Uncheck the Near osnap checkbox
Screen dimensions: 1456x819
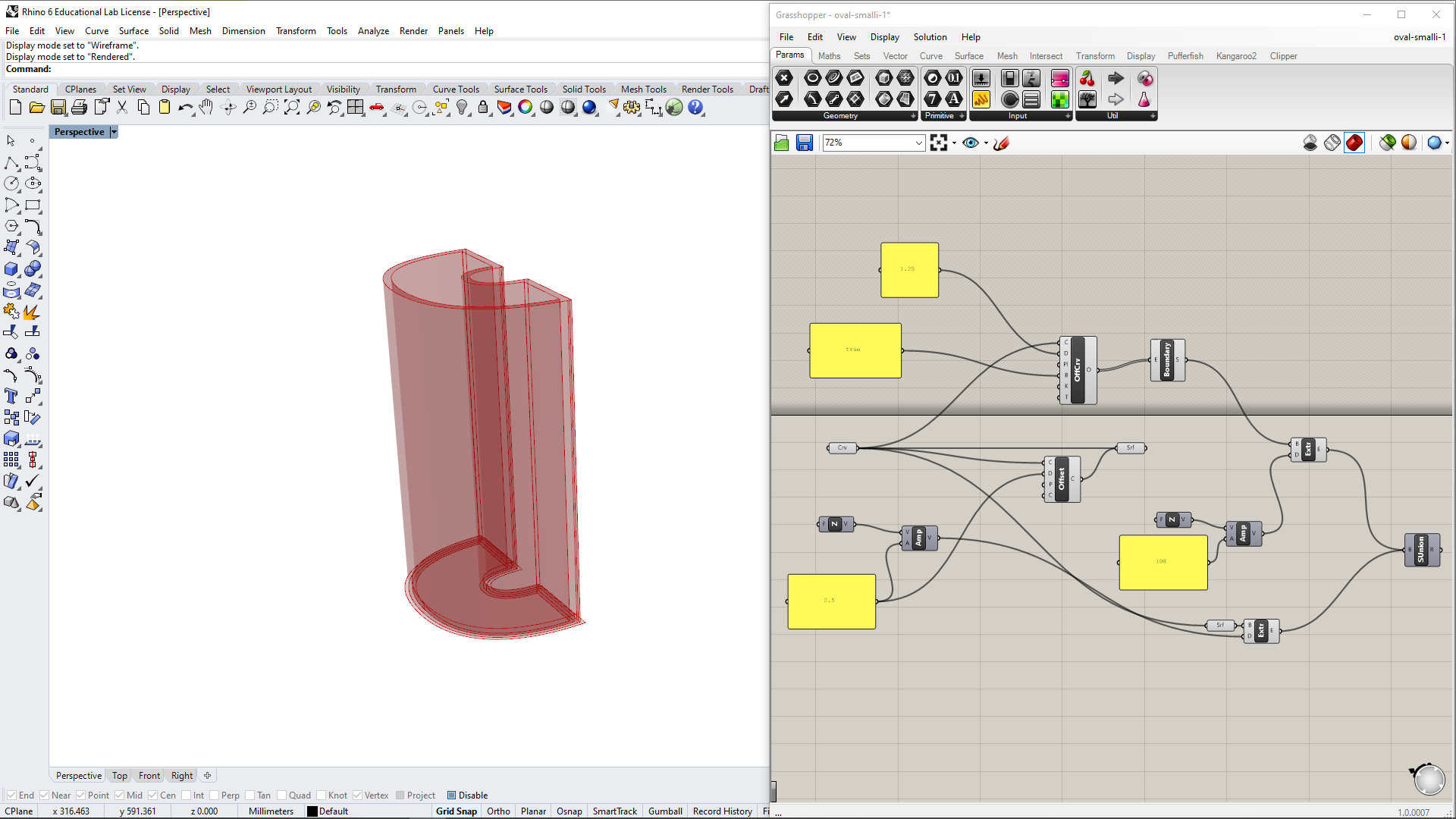click(45, 795)
